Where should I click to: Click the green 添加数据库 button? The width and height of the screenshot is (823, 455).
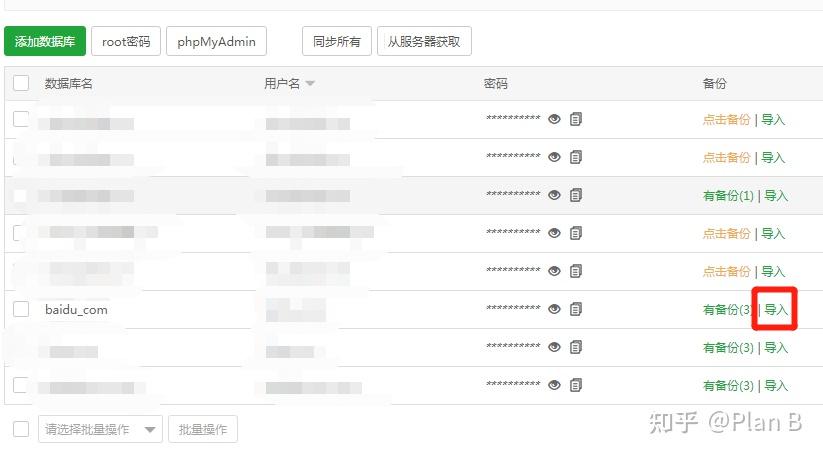click(45, 41)
